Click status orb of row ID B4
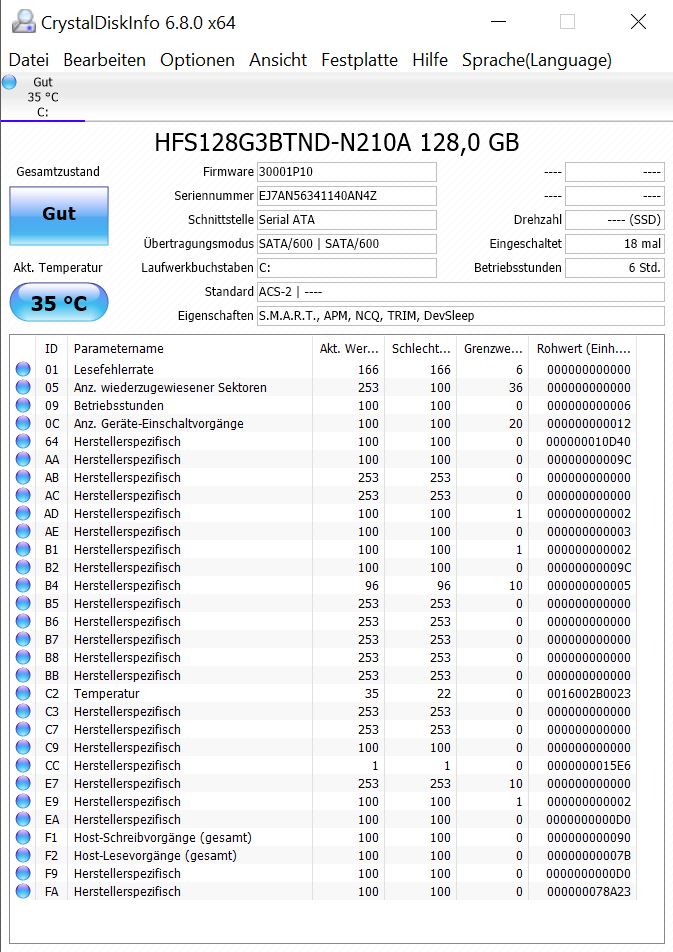This screenshot has height=952, width=673. click(x=23, y=585)
